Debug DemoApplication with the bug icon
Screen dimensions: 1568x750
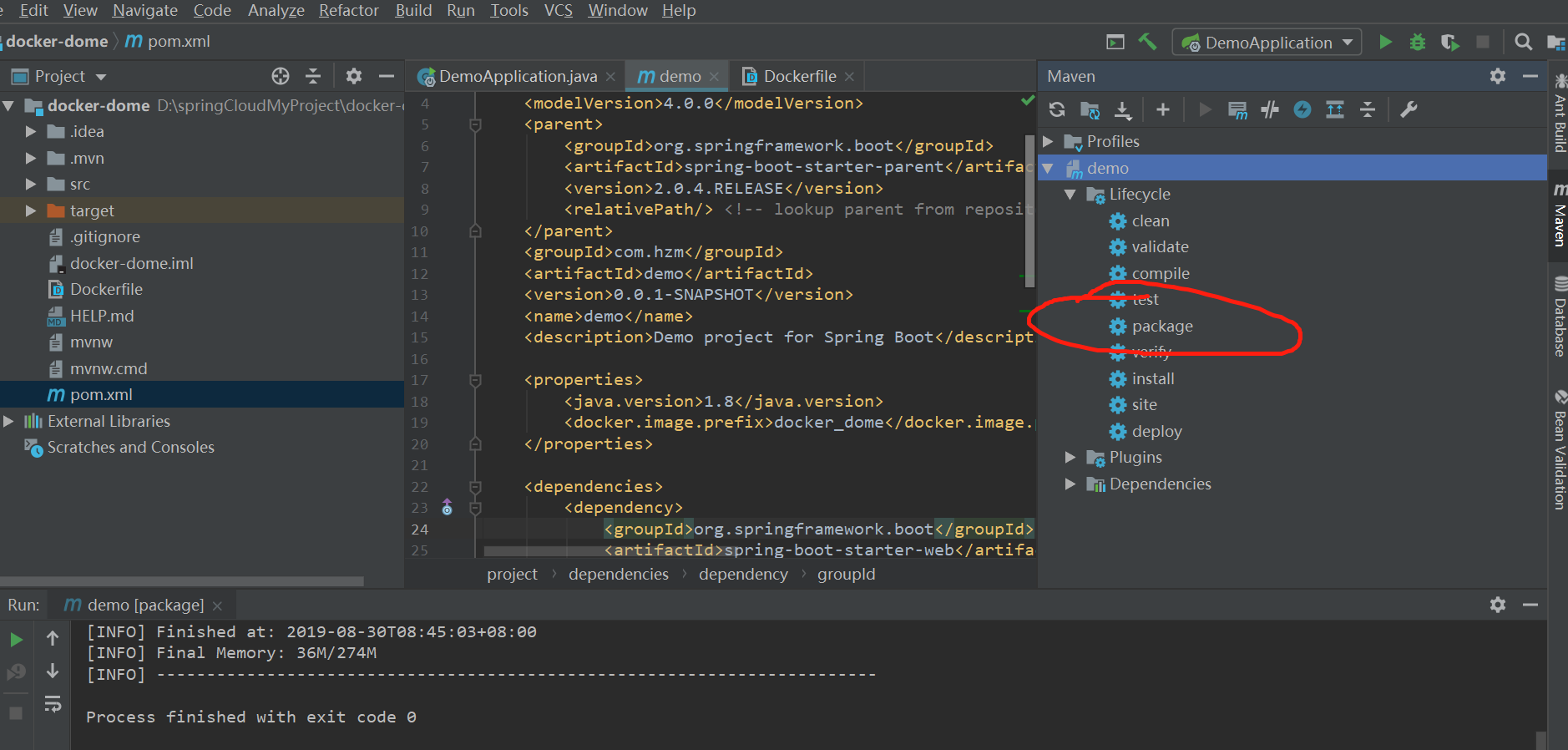[1418, 42]
